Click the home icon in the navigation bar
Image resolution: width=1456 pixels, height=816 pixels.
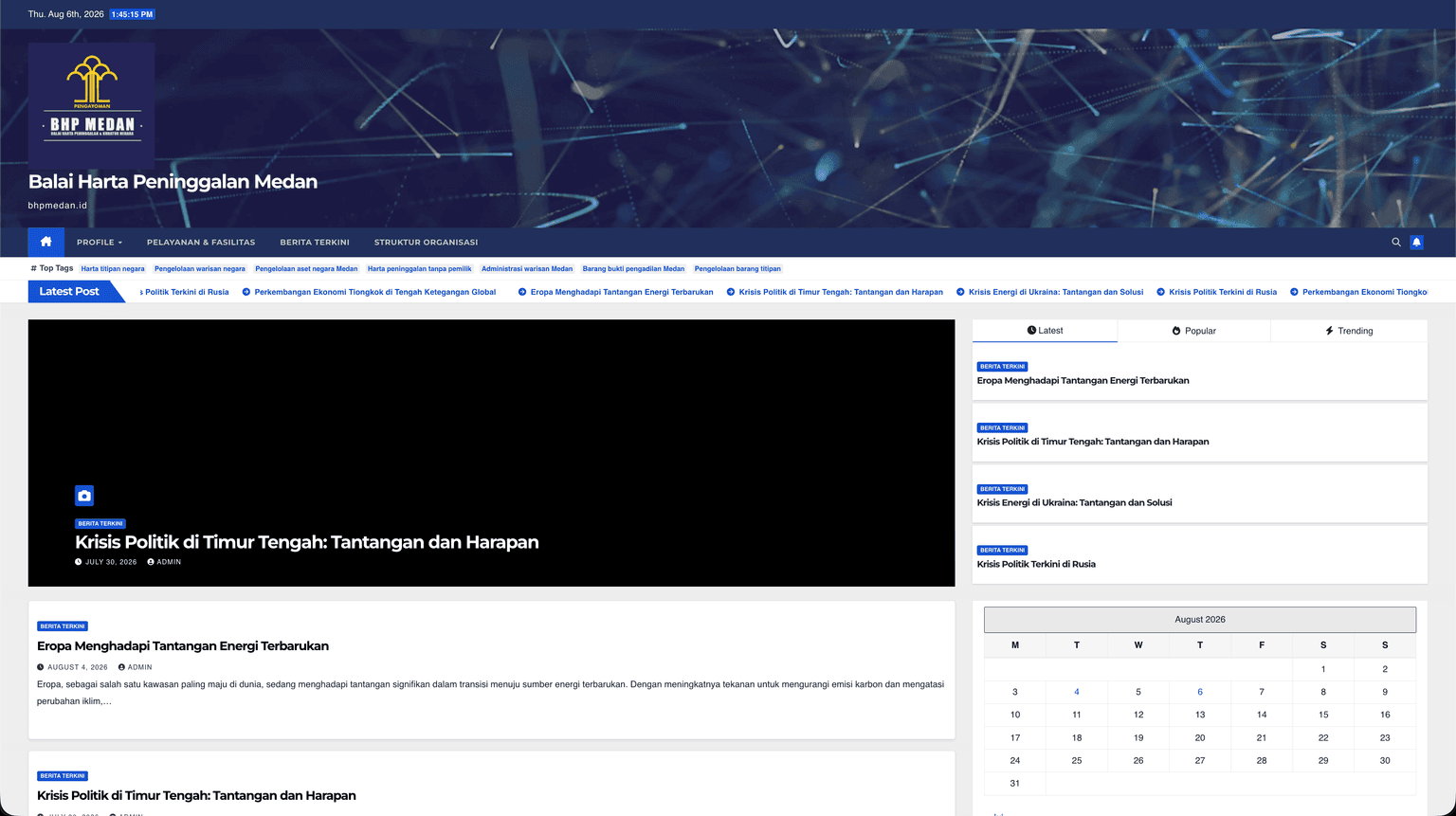[45, 242]
